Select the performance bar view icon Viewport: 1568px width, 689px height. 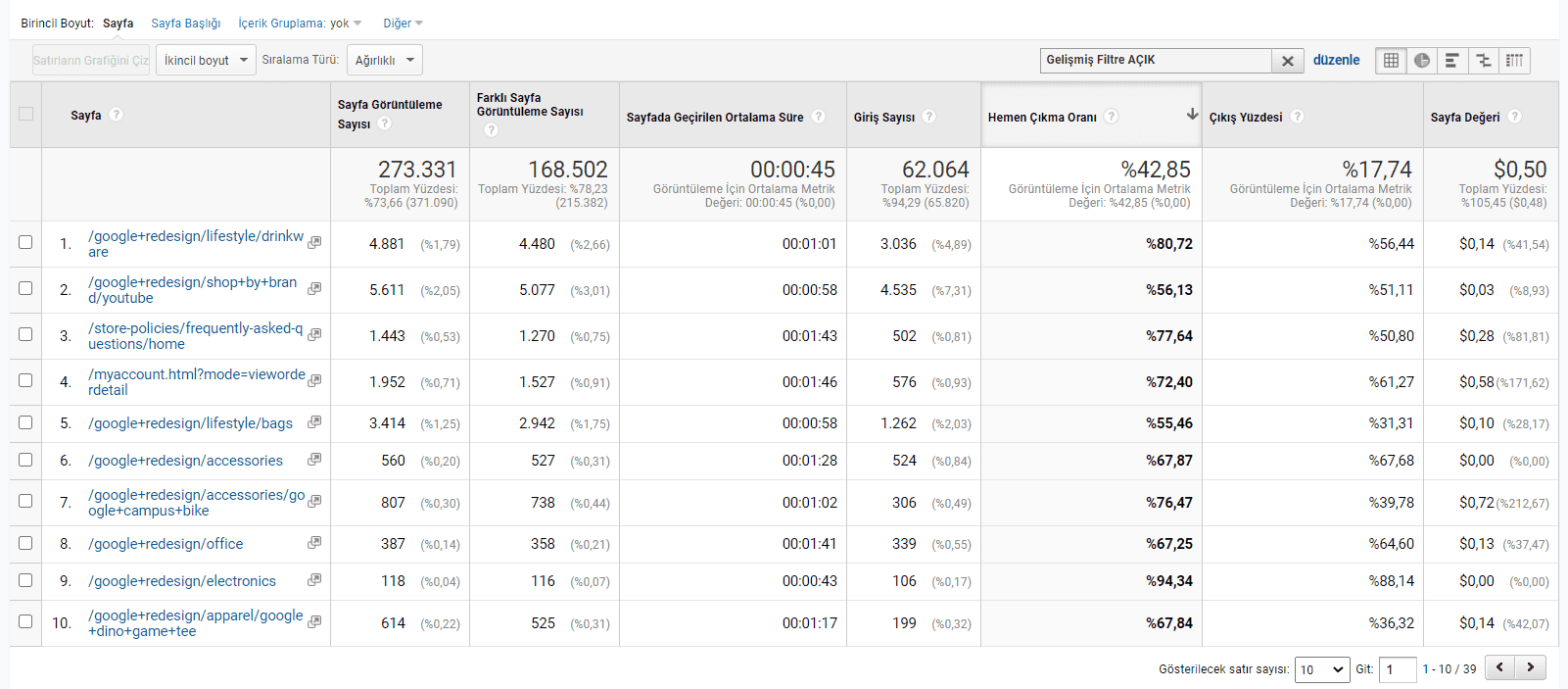(1452, 61)
